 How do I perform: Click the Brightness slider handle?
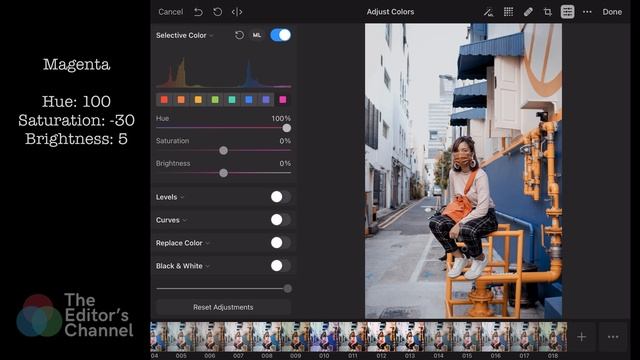pyautogui.click(x=223, y=173)
